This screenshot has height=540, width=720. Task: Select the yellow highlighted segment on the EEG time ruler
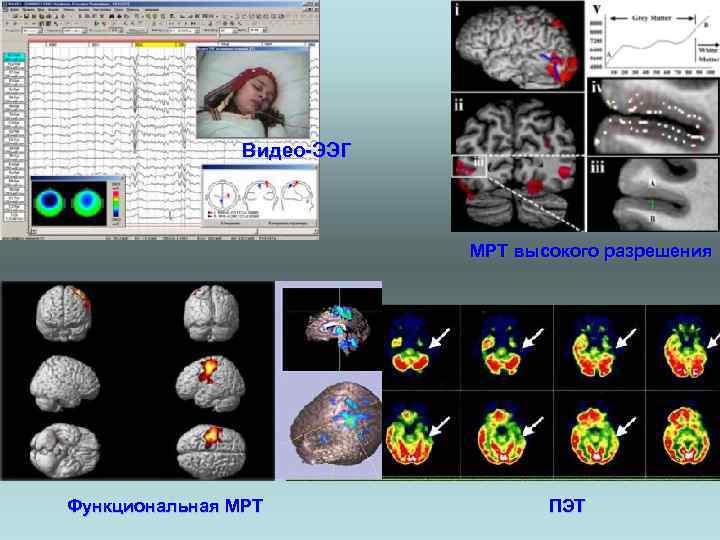159,45
